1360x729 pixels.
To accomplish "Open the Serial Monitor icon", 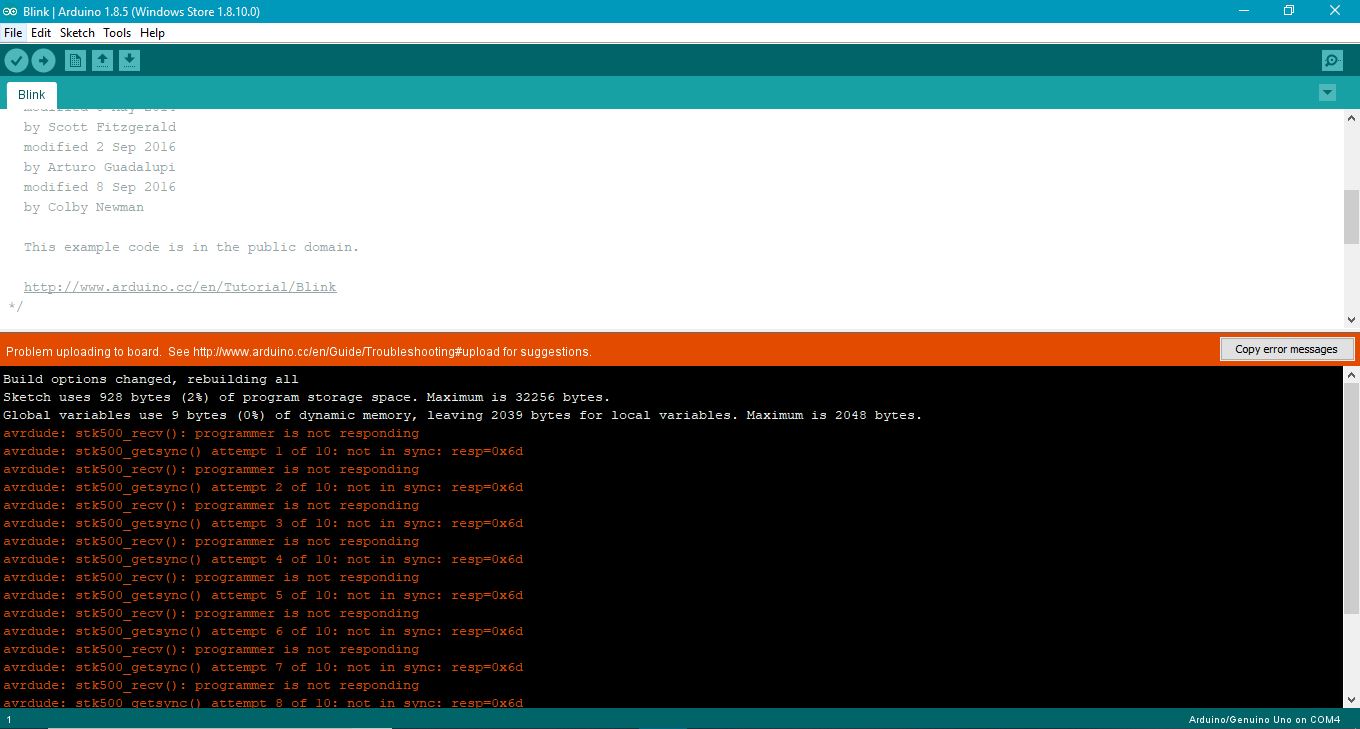I will pos(1331,60).
